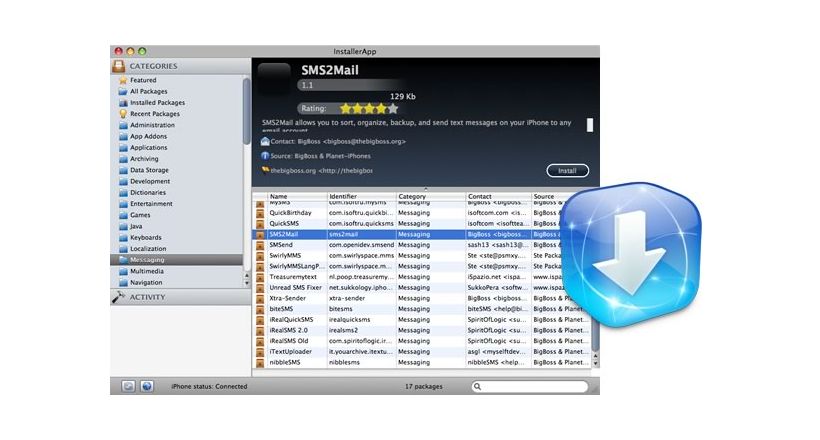Open the Development category
The height and width of the screenshot is (440, 820).
click(x=150, y=181)
